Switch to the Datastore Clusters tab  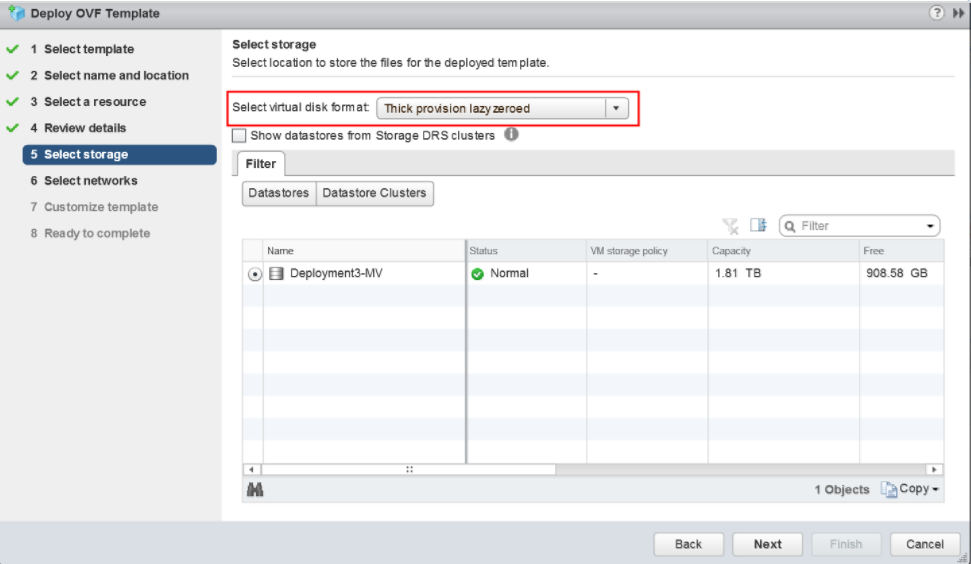[374, 193]
